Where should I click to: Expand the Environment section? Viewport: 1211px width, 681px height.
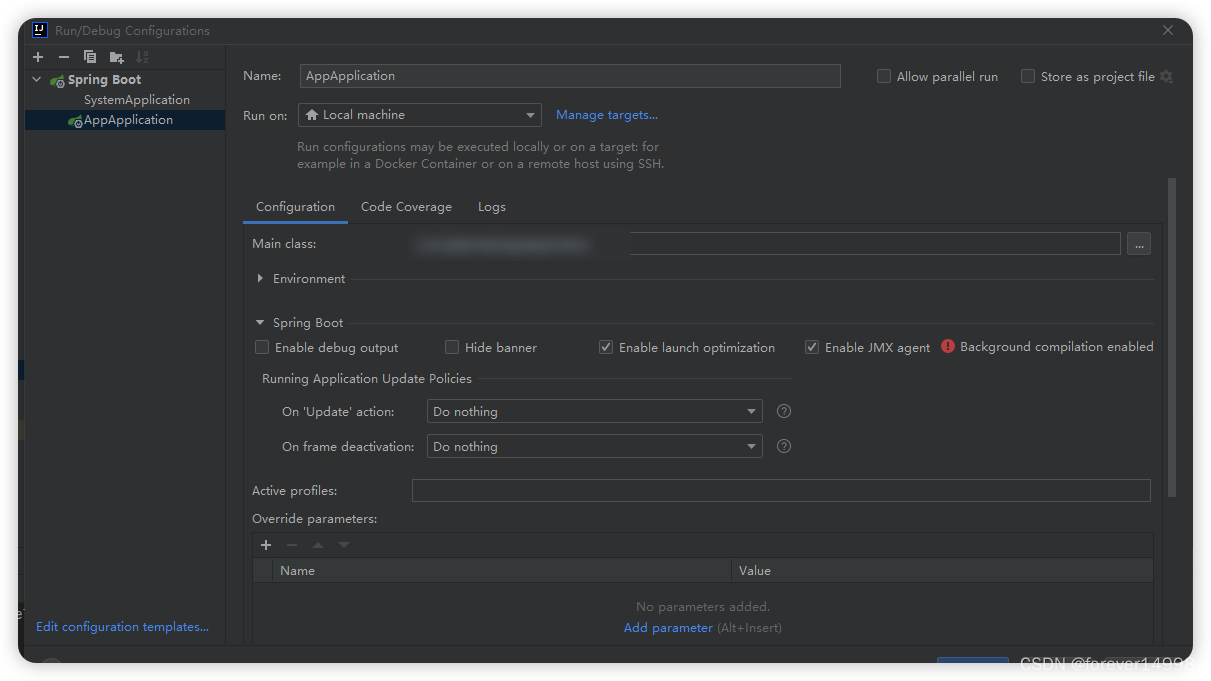[x=260, y=278]
